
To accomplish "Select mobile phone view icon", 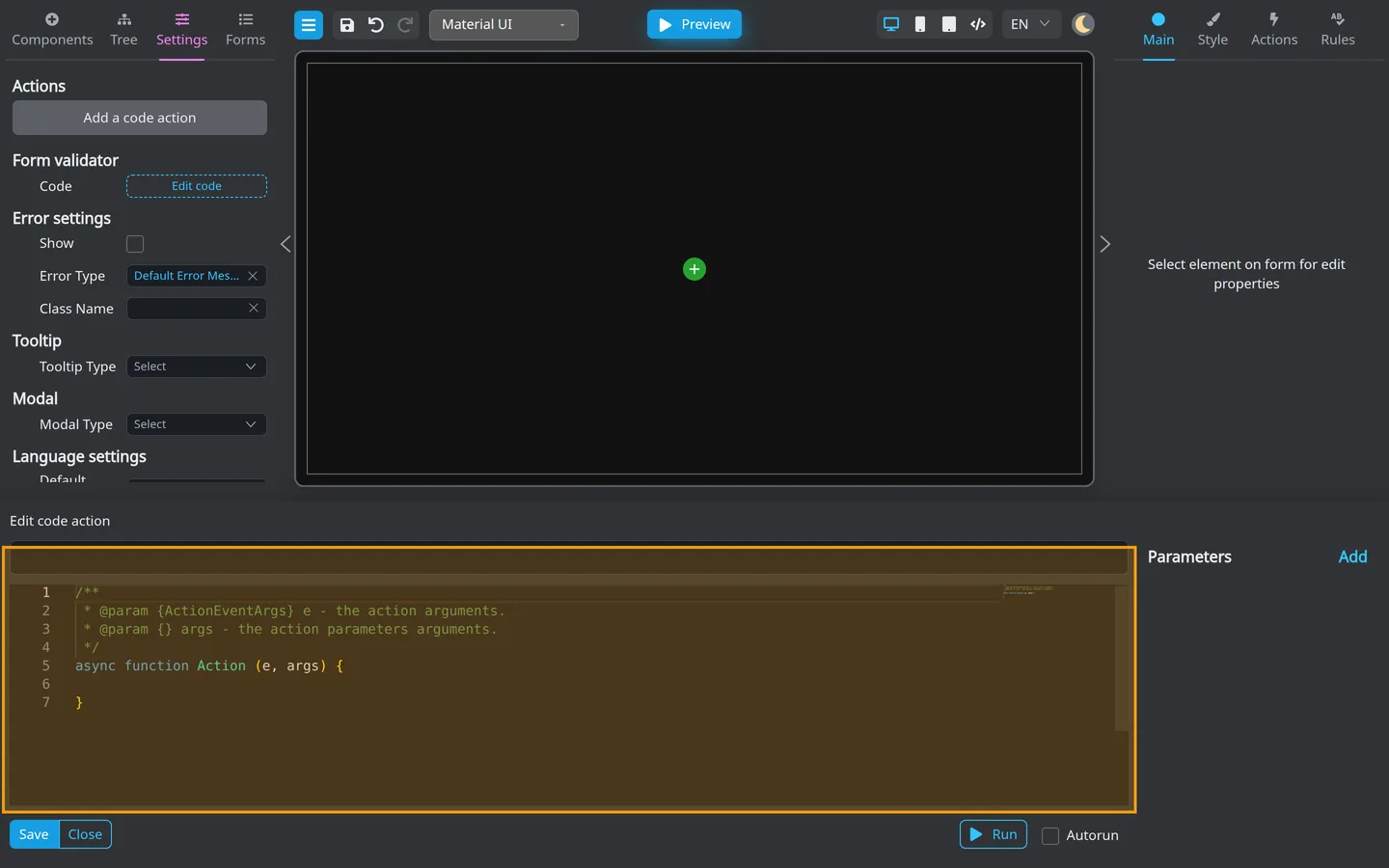I will [x=920, y=24].
